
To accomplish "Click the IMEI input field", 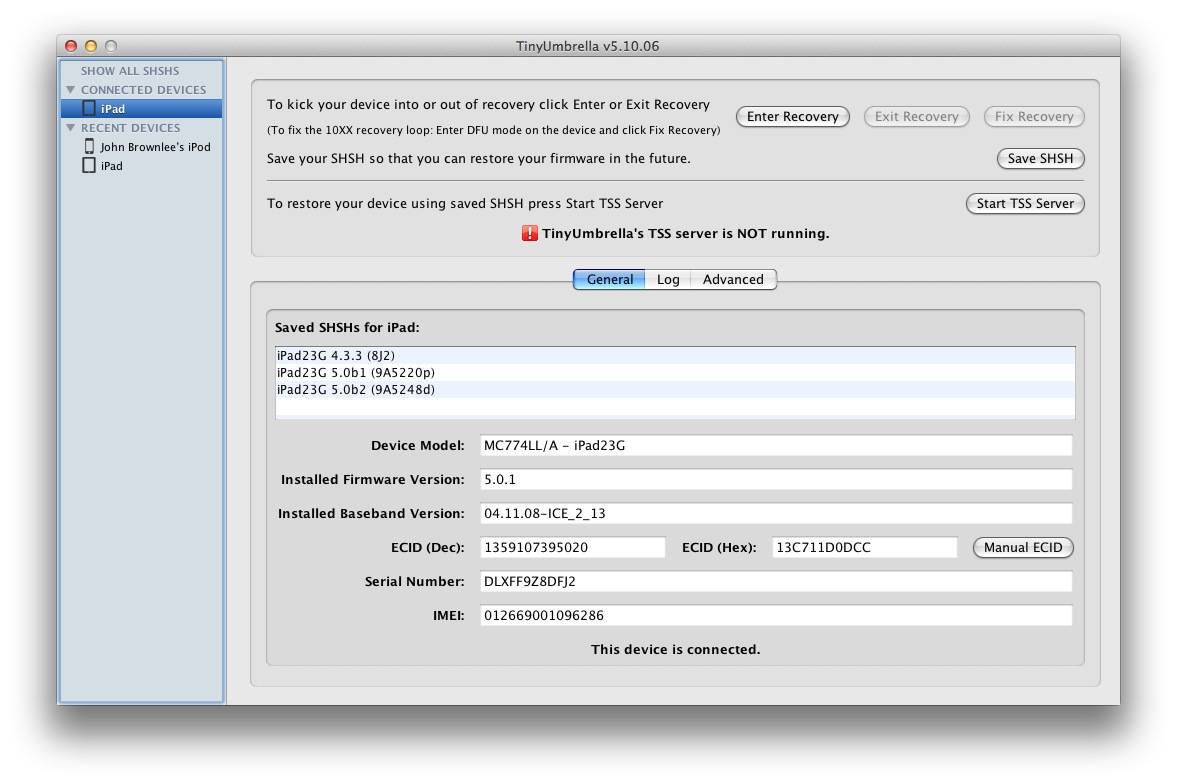I will [x=775, y=615].
